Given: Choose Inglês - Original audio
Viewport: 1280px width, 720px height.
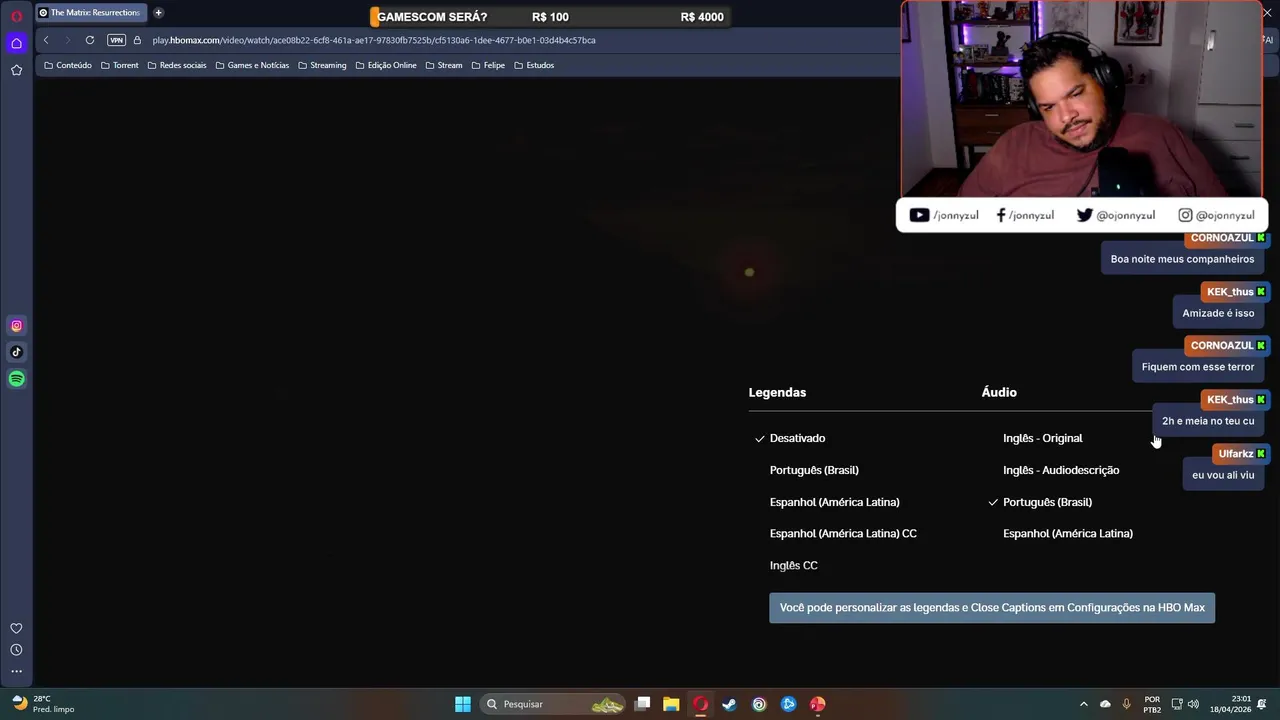Looking at the screenshot, I should click(1043, 438).
